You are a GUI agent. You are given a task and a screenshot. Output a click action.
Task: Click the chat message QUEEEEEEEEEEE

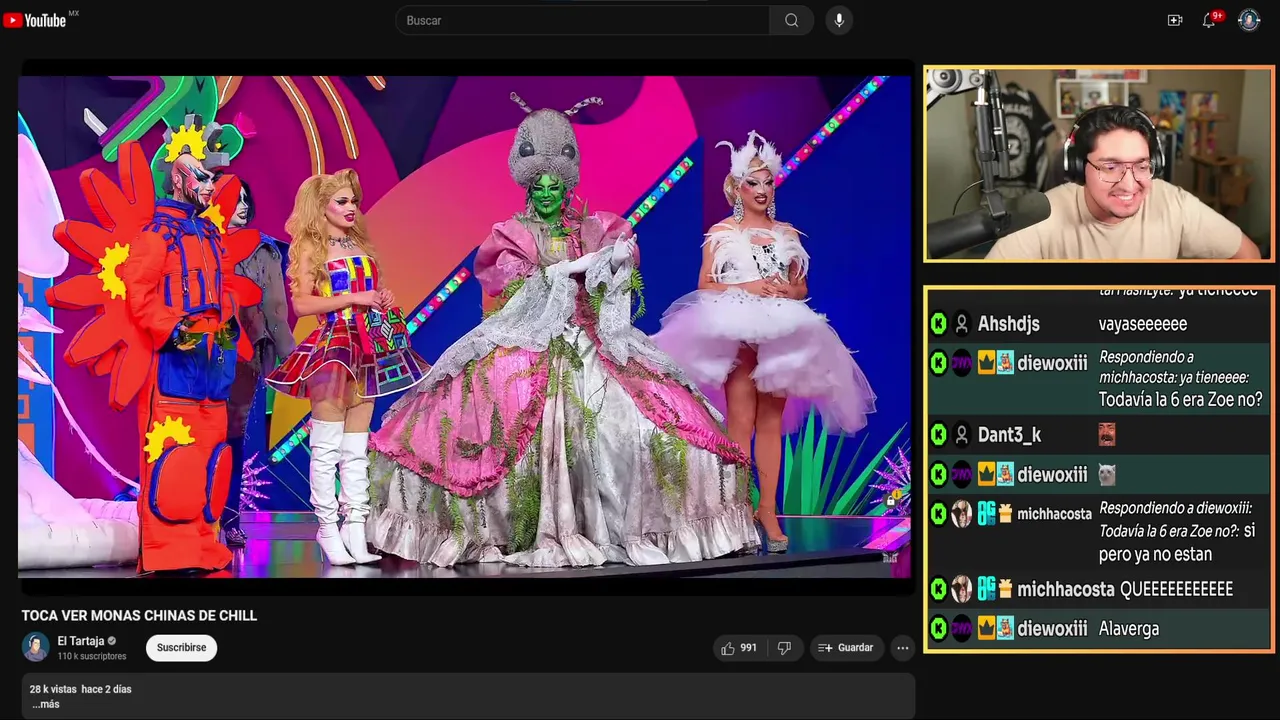pyautogui.click(x=1176, y=590)
